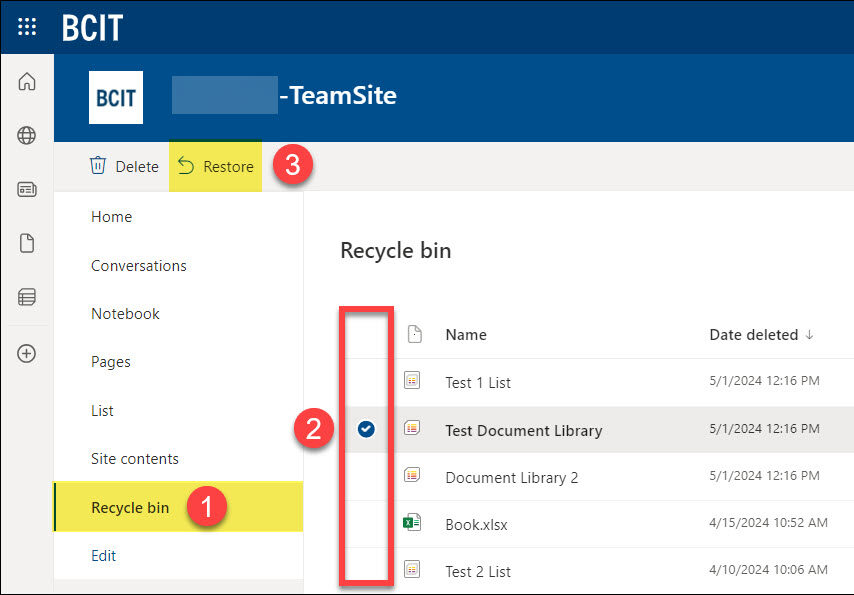
Task: Uncheck the Test Document Library selection
Action: click(x=366, y=428)
